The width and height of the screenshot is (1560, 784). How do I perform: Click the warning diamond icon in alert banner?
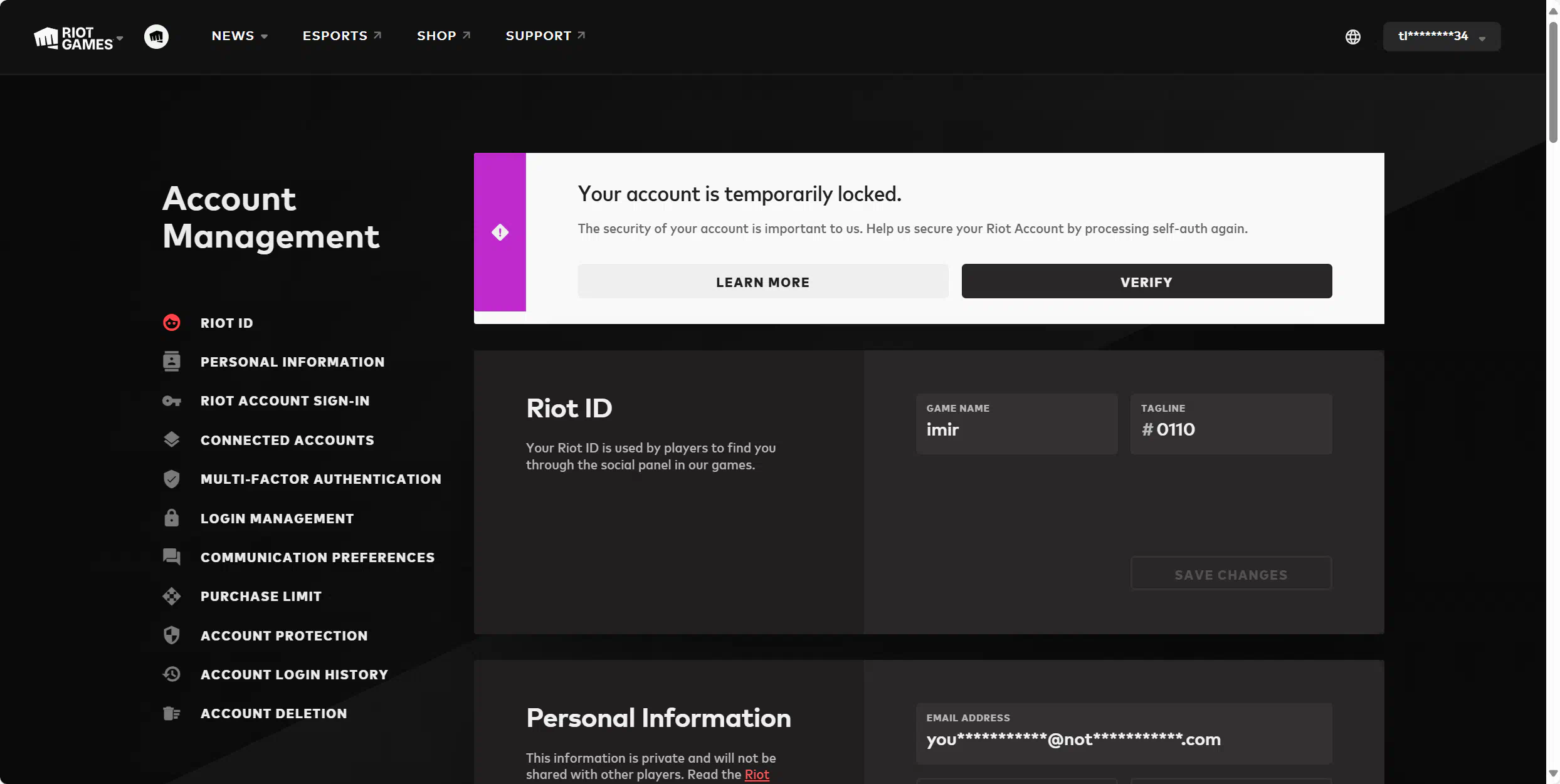click(500, 233)
